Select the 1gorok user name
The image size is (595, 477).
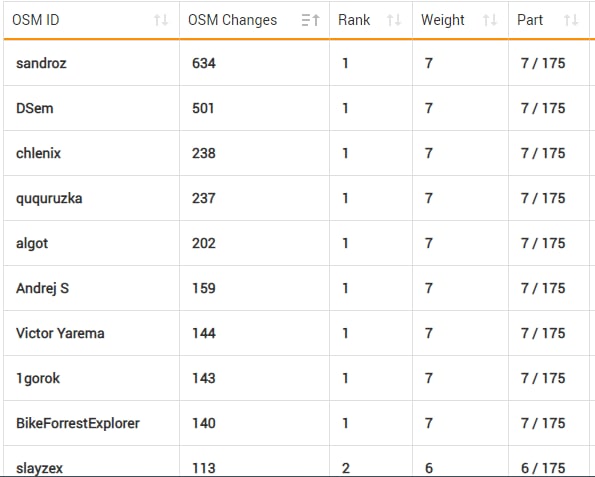[x=38, y=378]
